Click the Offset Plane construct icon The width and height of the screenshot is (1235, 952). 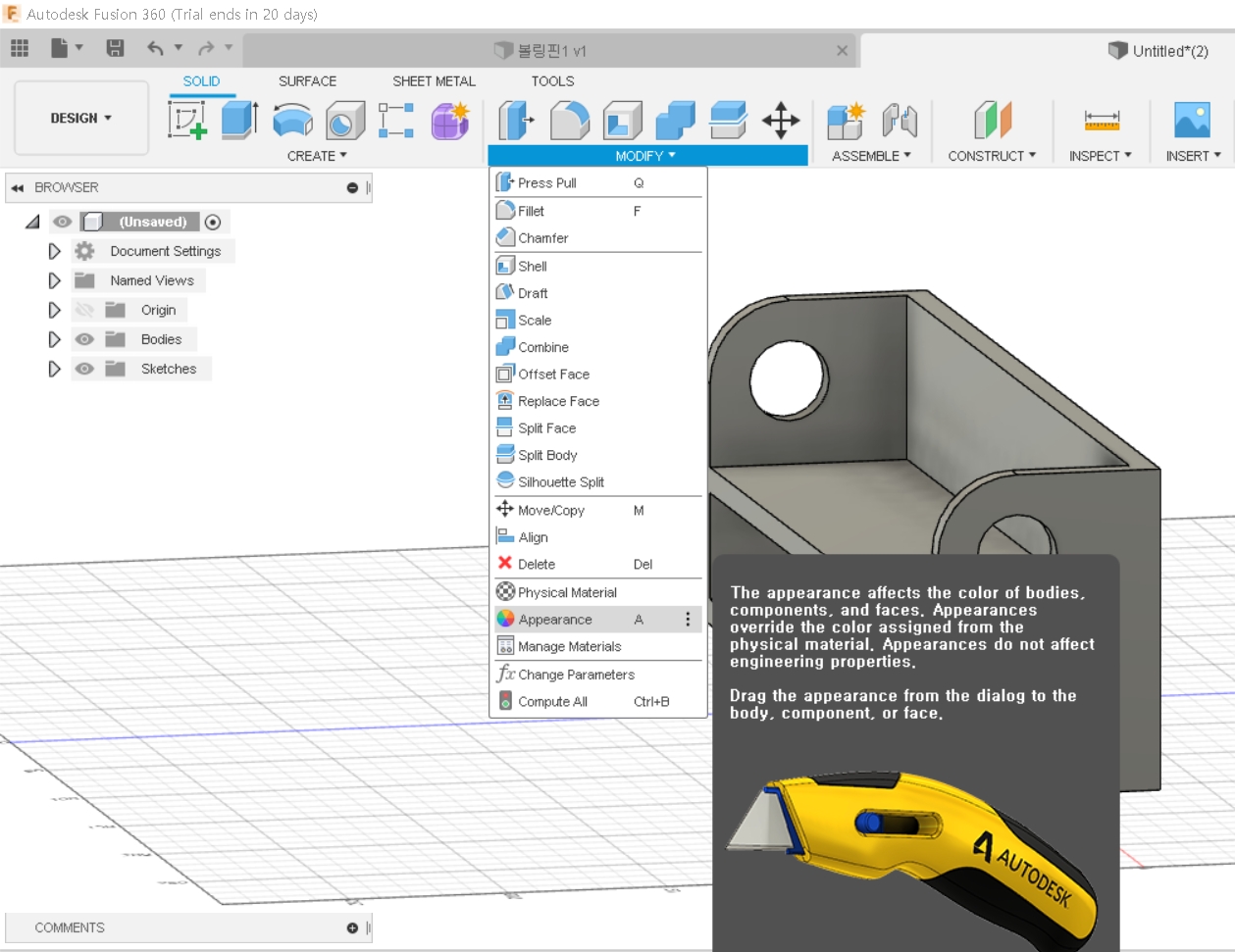pos(992,121)
